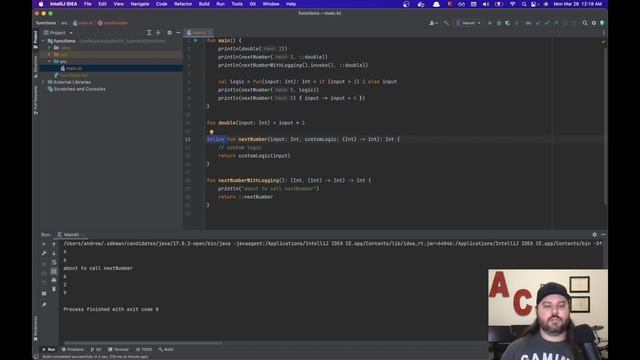
Task: Start debugging with the green bug icon
Action: point(499,23)
